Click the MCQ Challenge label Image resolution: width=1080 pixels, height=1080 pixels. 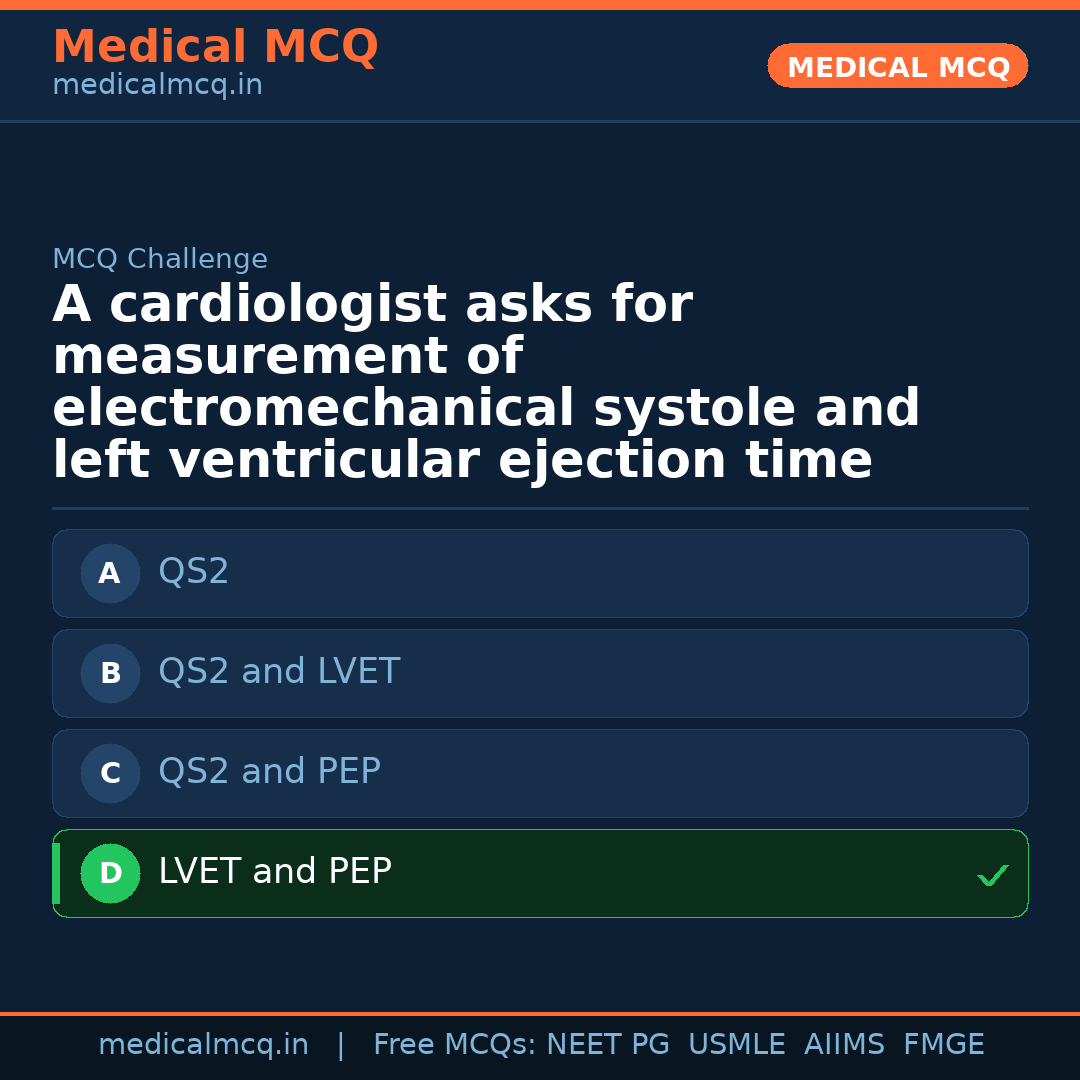click(x=160, y=259)
